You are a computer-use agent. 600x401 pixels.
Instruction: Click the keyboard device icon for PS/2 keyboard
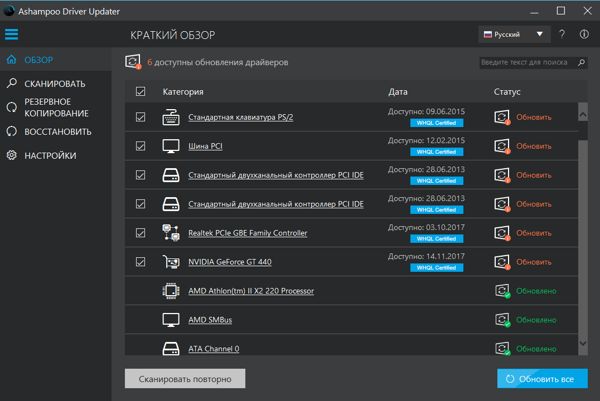(170, 117)
